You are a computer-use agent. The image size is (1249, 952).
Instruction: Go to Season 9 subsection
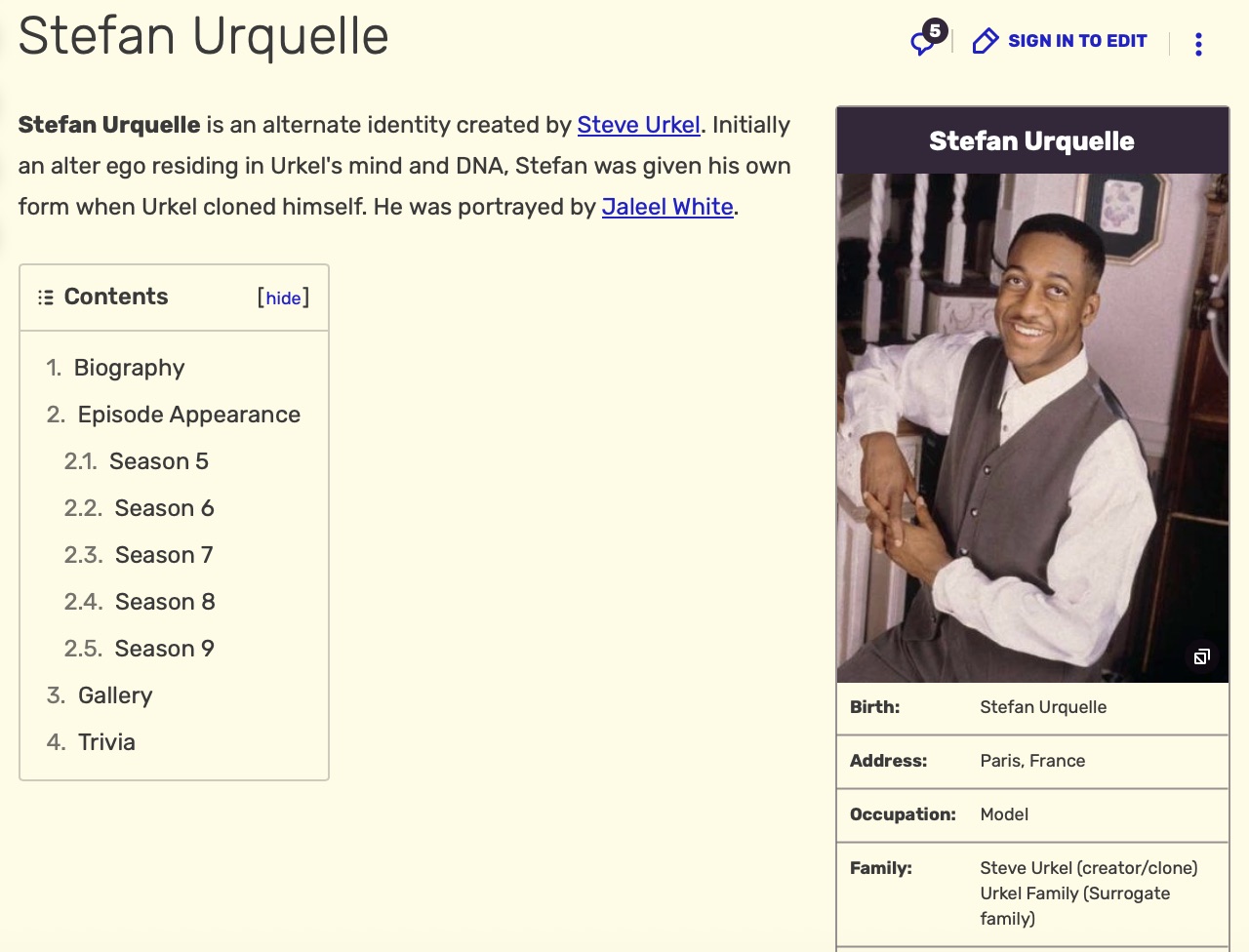click(x=164, y=649)
